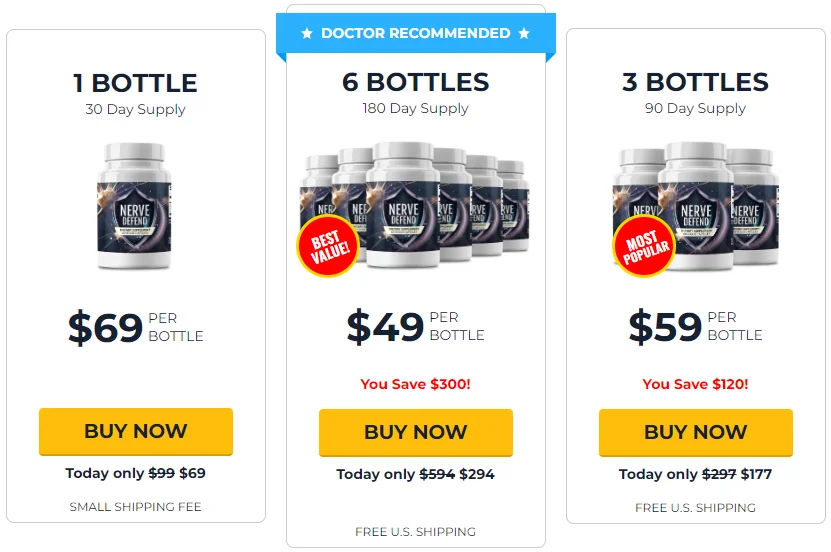Click the red Best Value badge
831x552 pixels.
pyautogui.click(x=329, y=246)
